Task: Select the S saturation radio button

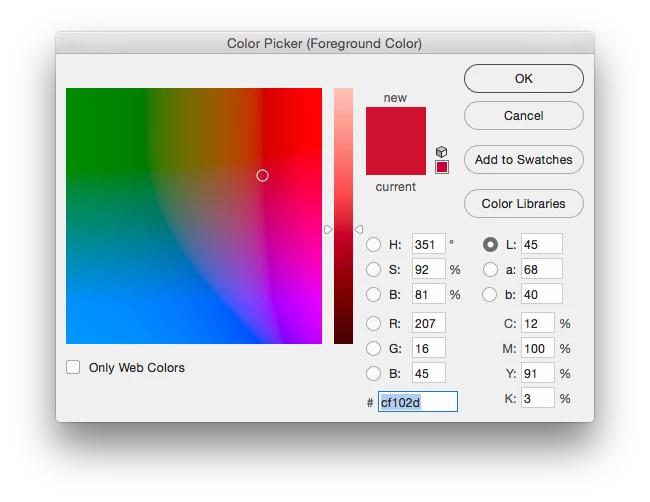Action: click(x=373, y=269)
